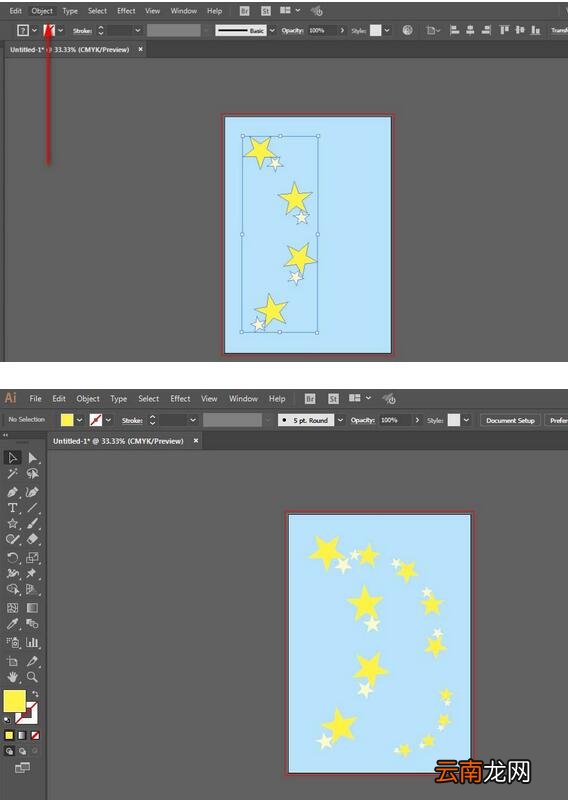Click the large yellow fill swatch in toolbox
This screenshot has width=568, height=800.
pyautogui.click(x=14, y=701)
